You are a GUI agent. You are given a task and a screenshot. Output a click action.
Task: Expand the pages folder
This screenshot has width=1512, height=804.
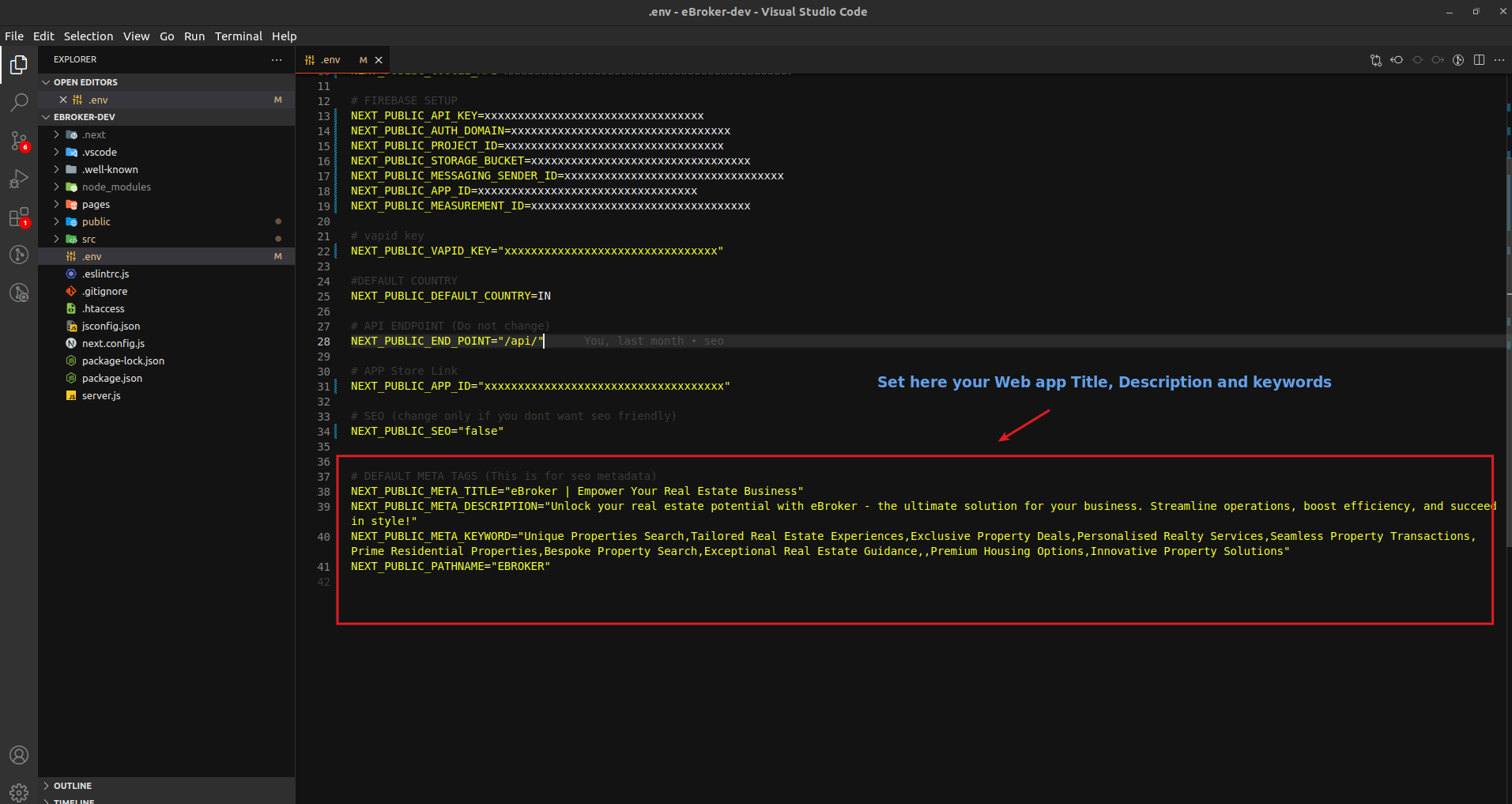pyautogui.click(x=166, y=204)
